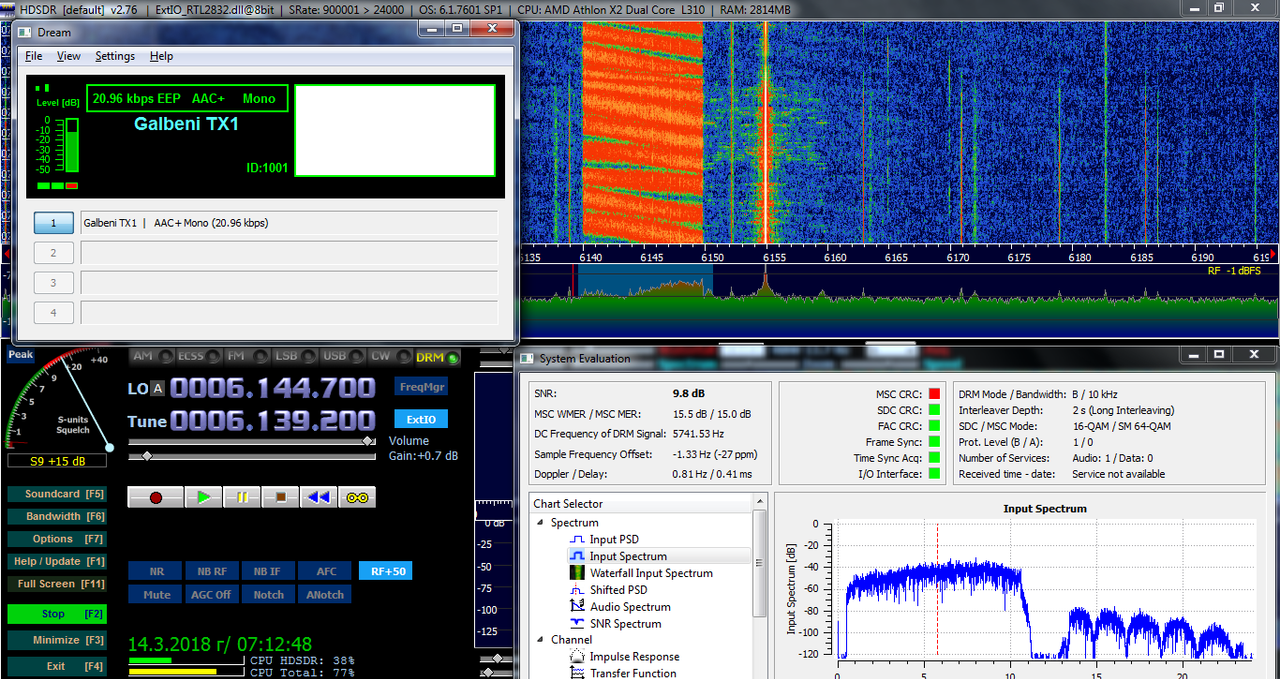
Task: Select service 1 button in Dream
Action: pyautogui.click(x=54, y=223)
